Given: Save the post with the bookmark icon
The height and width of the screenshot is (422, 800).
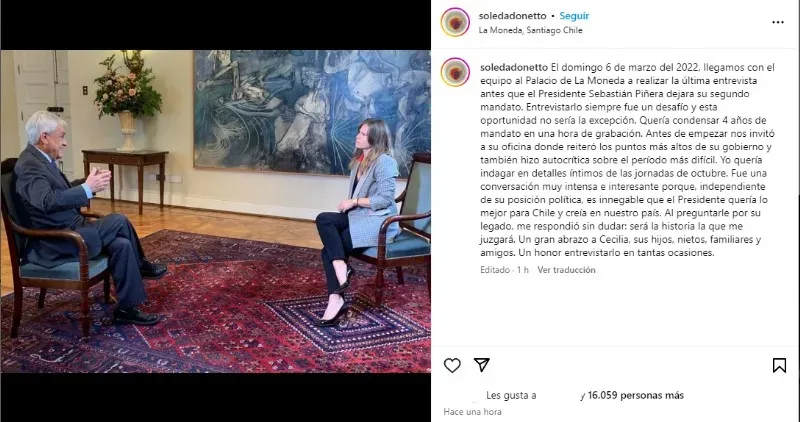Looking at the screenshot, I should point(779,365).
